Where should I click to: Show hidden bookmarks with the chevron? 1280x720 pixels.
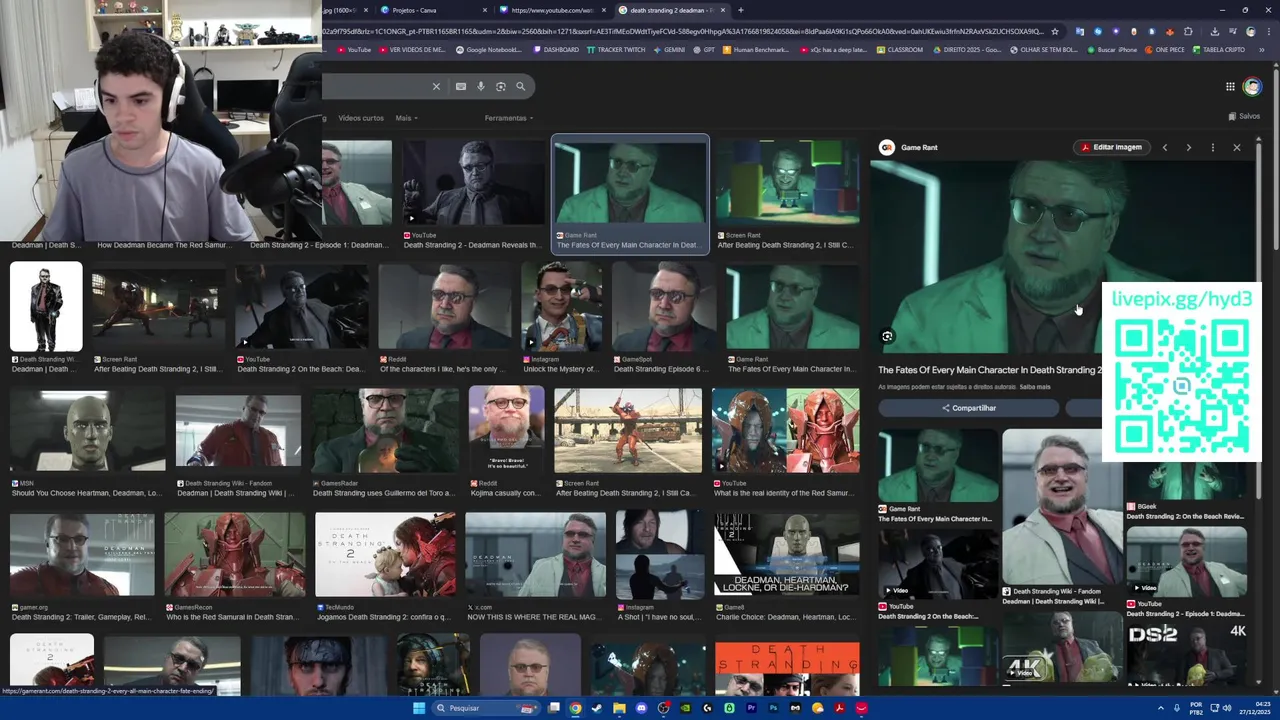[x=1262, y=50]
